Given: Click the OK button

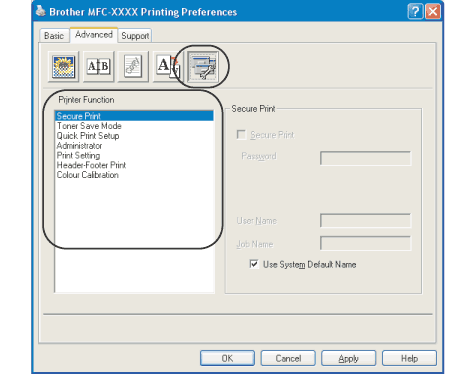Looking at the screenshot, I should coord(227,358).
